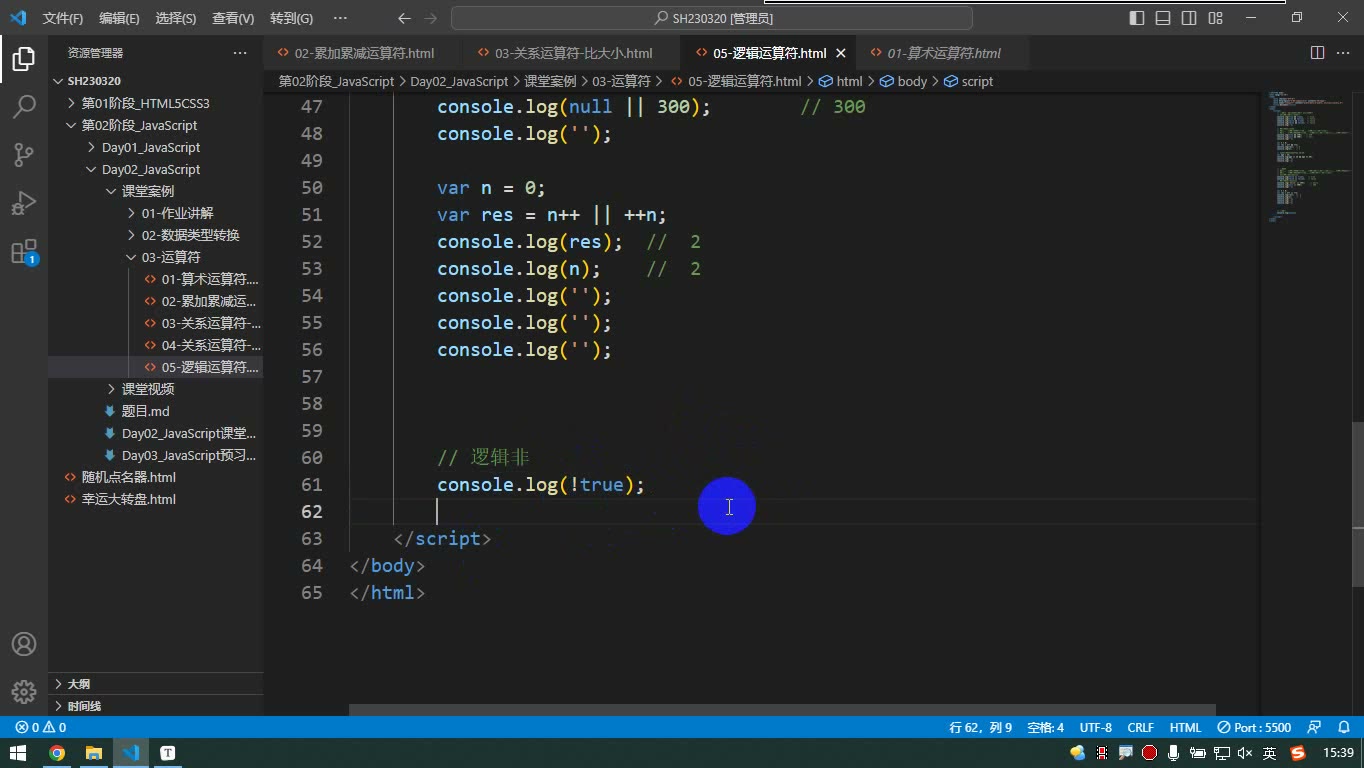
Task: Click the UTF-8 encoding button
Action: [1095, 728]
